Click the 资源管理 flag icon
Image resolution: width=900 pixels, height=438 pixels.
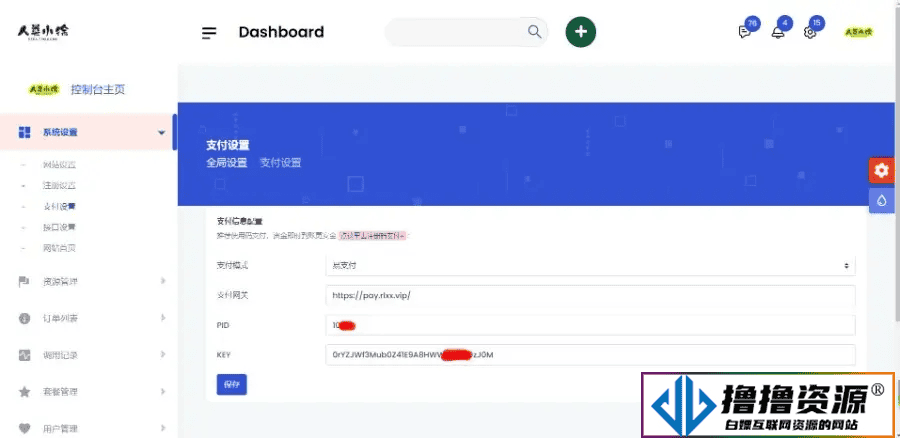click(24, 281)
